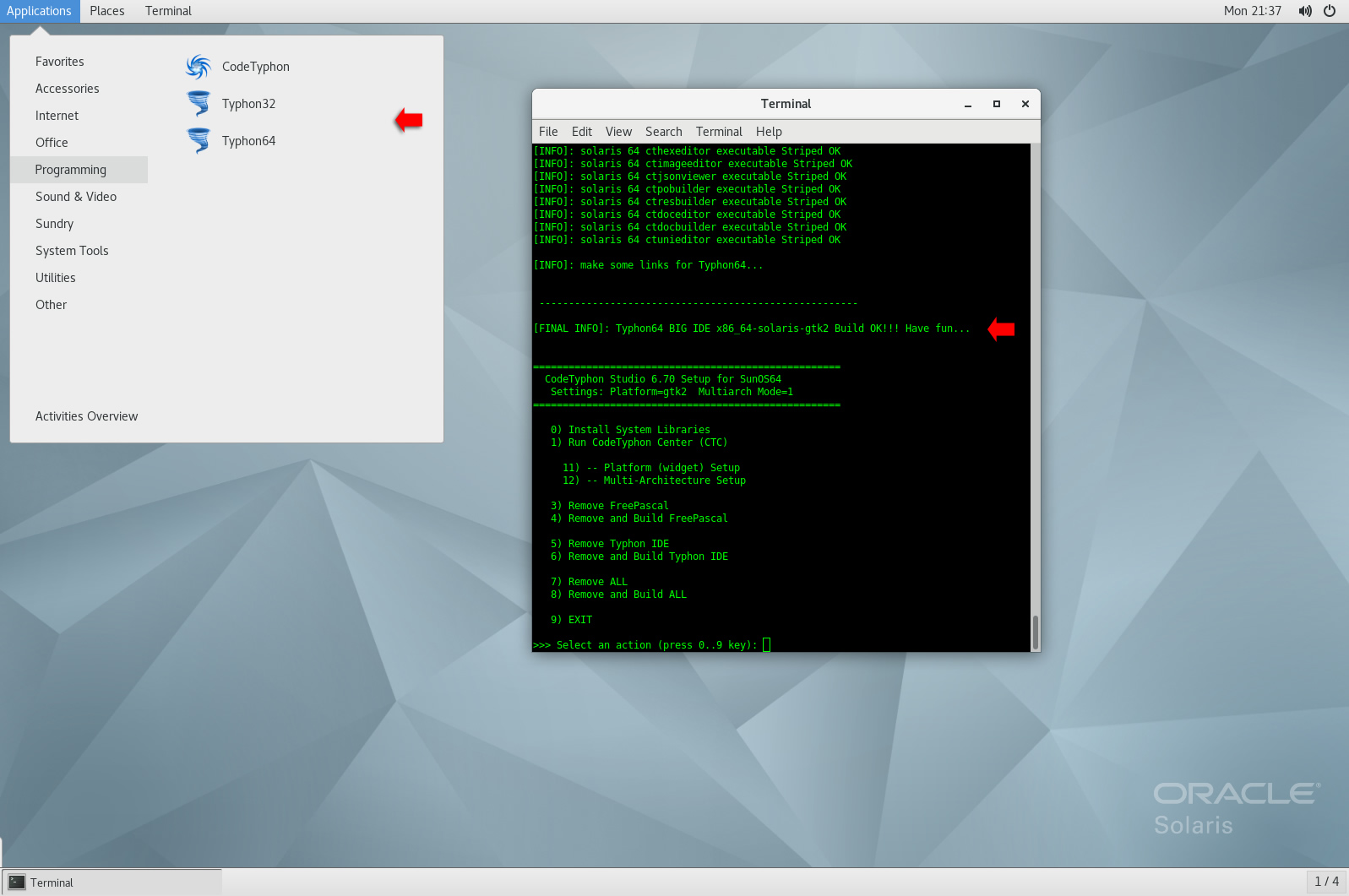Select the Other category

(x=79, y=305)
